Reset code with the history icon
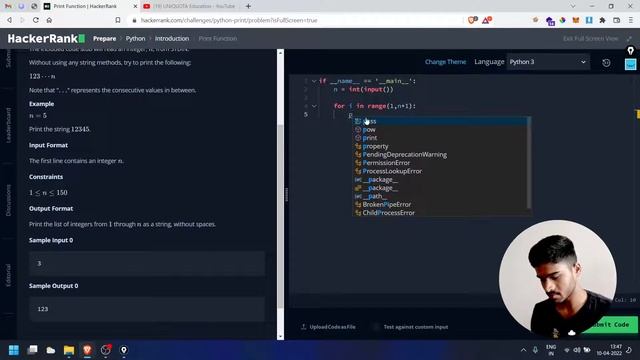Viewport: 640px width, 360px height. [x=606, y=62]
